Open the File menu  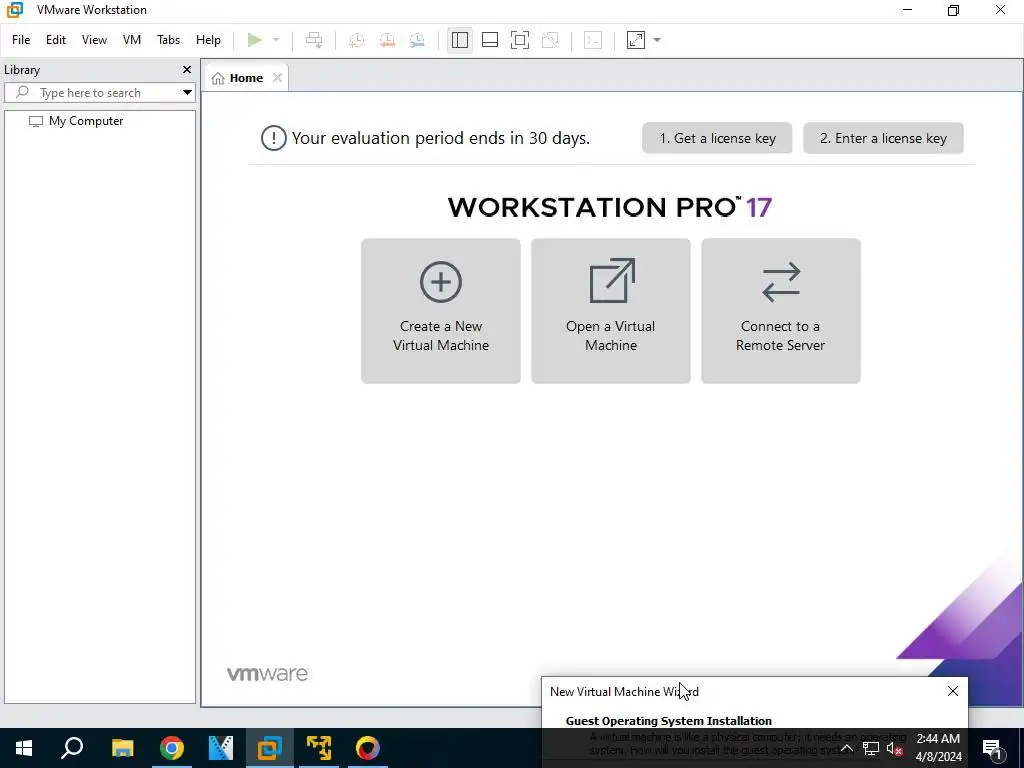click(x=21, y=40)
